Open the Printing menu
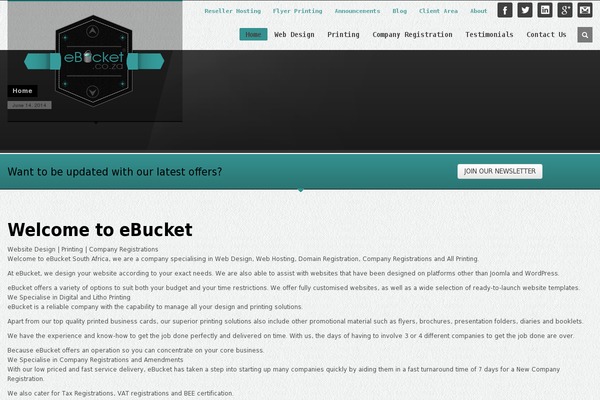This screenshot has width=600, height=400. coord(343,34)
